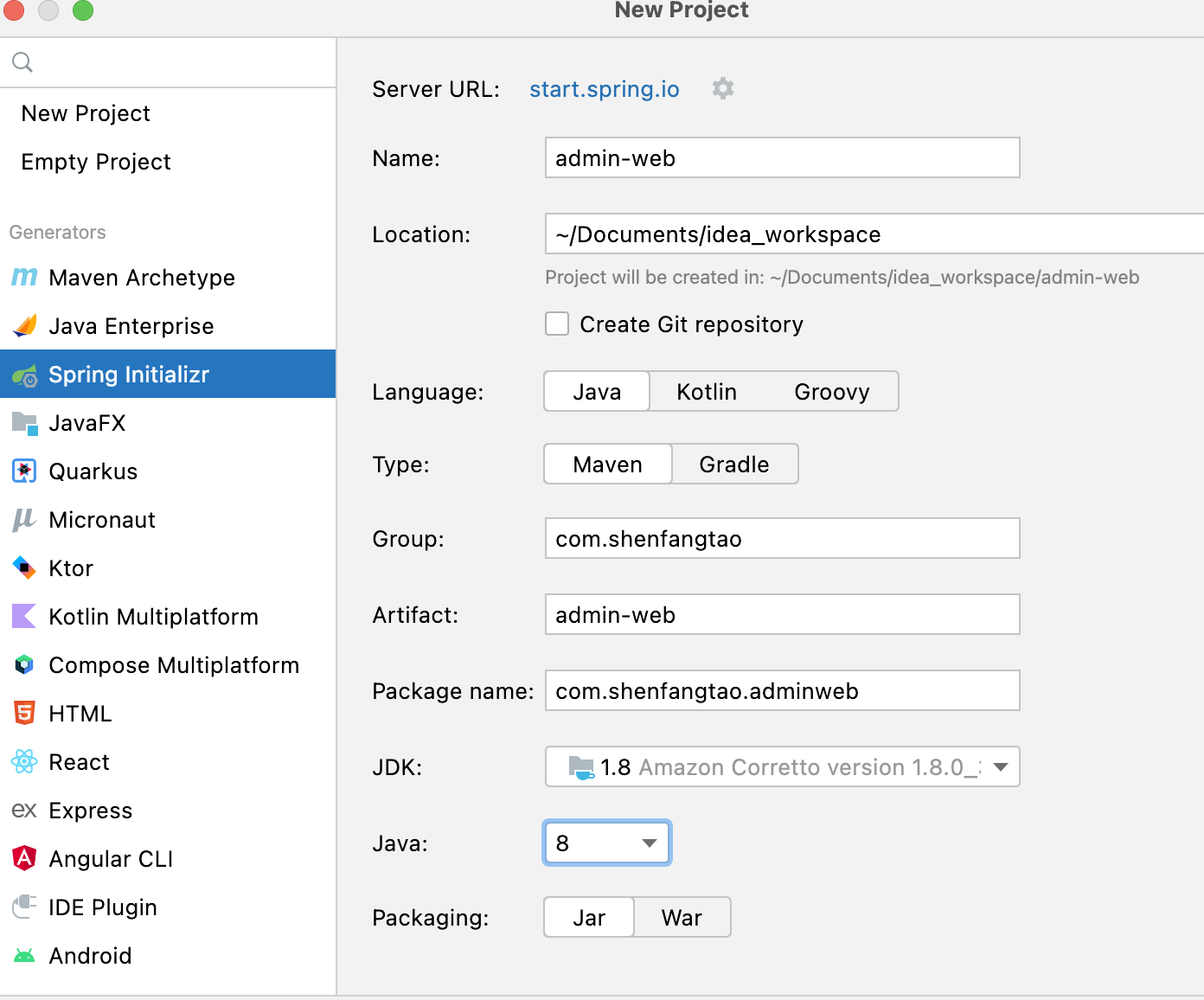Screen dimensions: 1204x1000
Task: Choose Quarkus generator label
Action: (x=93, y=471)
